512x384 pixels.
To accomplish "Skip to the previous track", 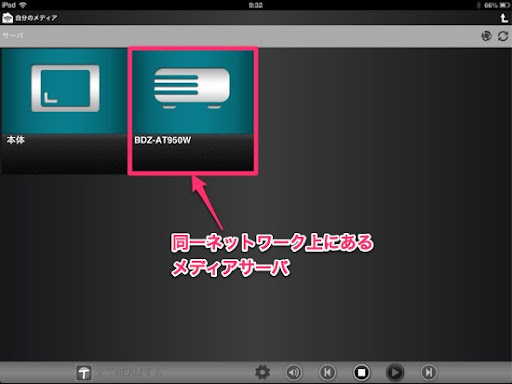I will 327,372.
